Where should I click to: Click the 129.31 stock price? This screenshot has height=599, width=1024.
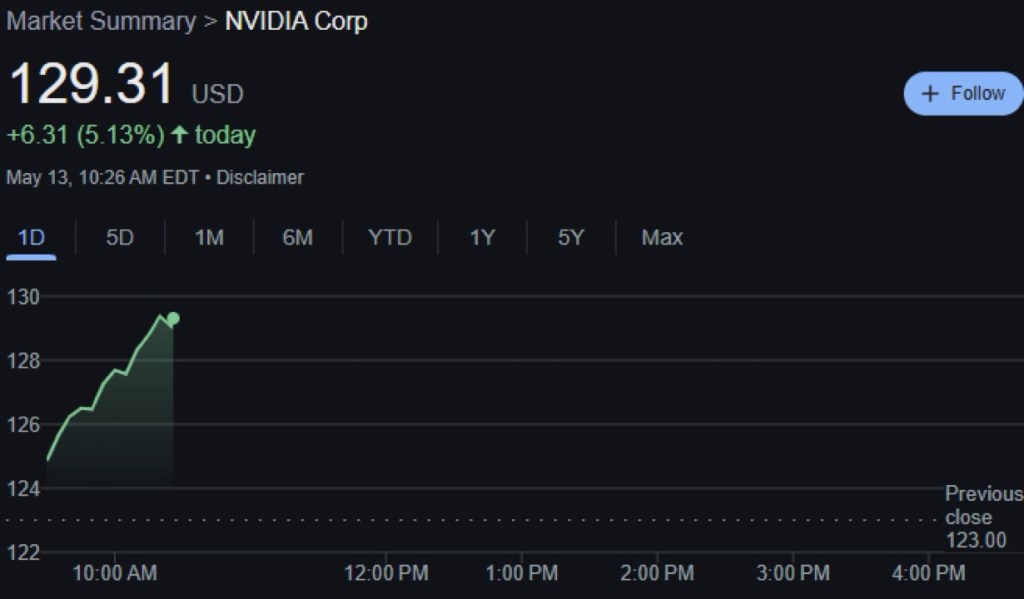coord(91,85)
